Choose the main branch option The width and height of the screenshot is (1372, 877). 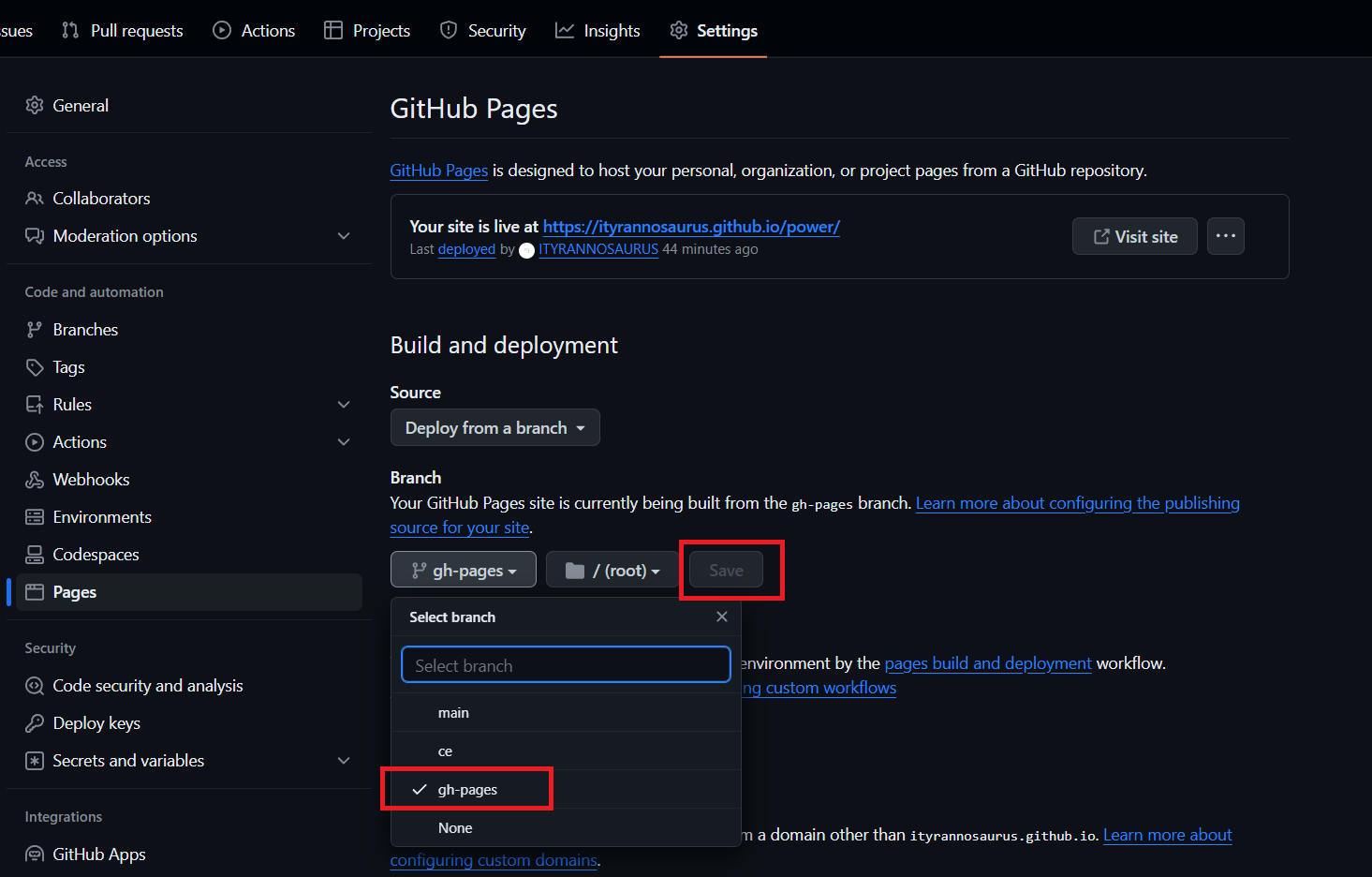pos(566,713)
